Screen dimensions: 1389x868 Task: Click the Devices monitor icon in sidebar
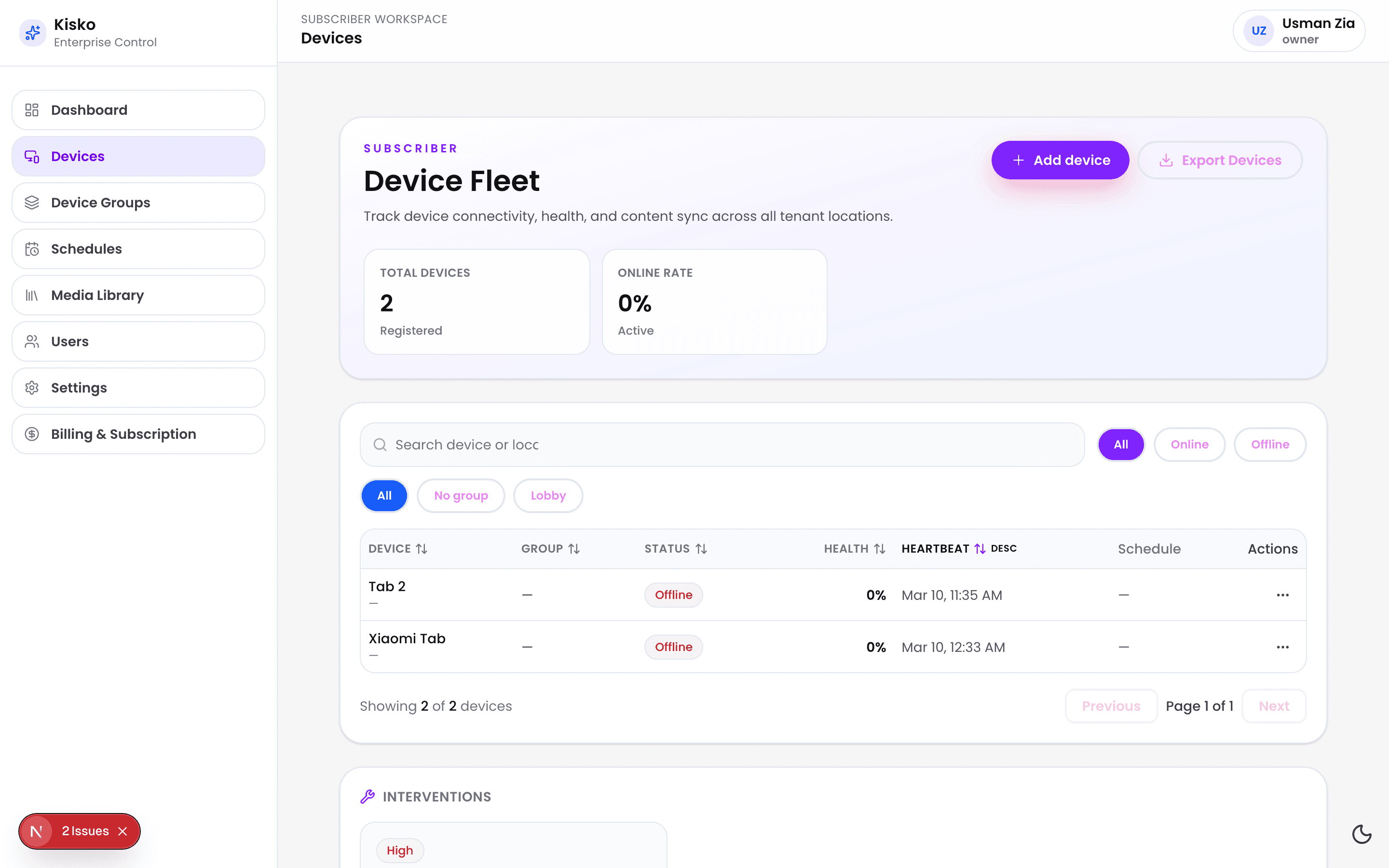pyautogui.click(x=32, y=156)
